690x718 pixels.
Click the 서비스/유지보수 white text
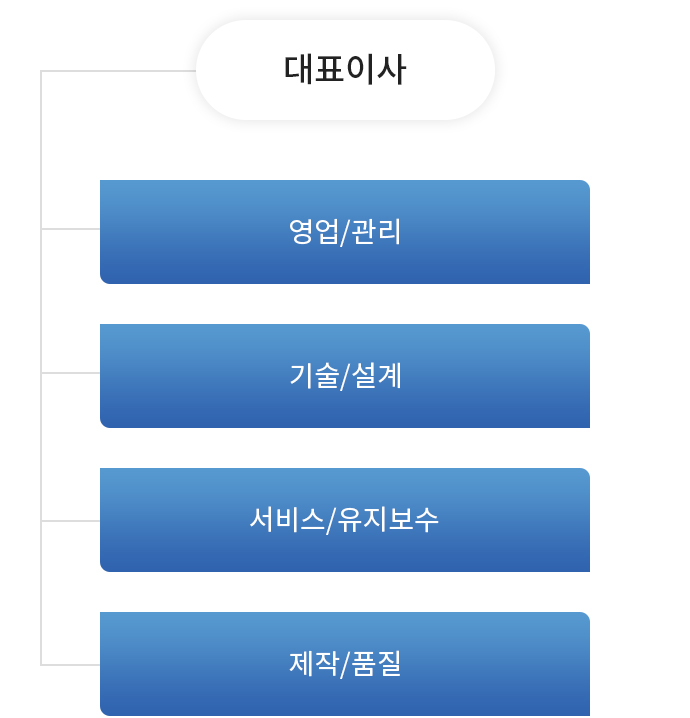pyautogui.click(x=344, y=520)
